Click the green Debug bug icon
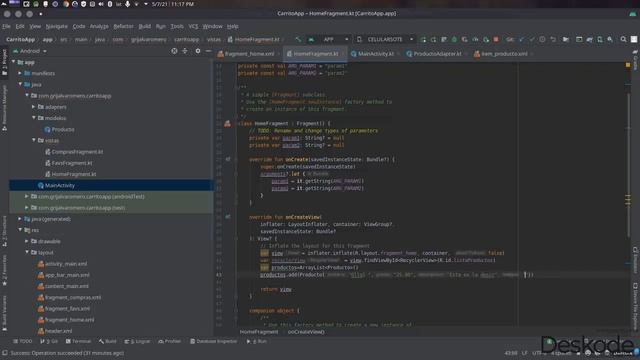This screenshot has height=360, width=640. [x=454, y=40]
